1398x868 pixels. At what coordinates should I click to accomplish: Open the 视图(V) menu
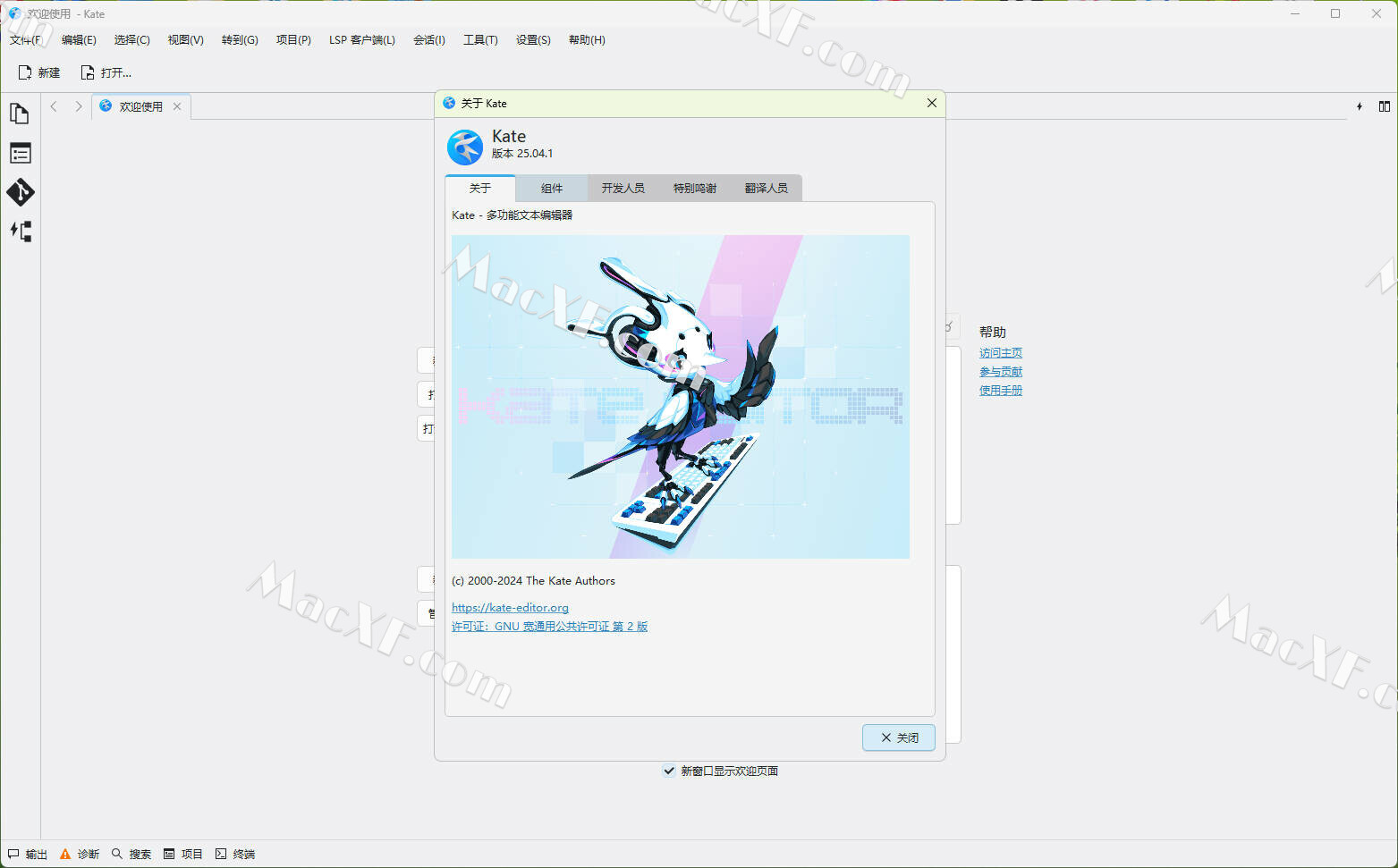point(186,40)
